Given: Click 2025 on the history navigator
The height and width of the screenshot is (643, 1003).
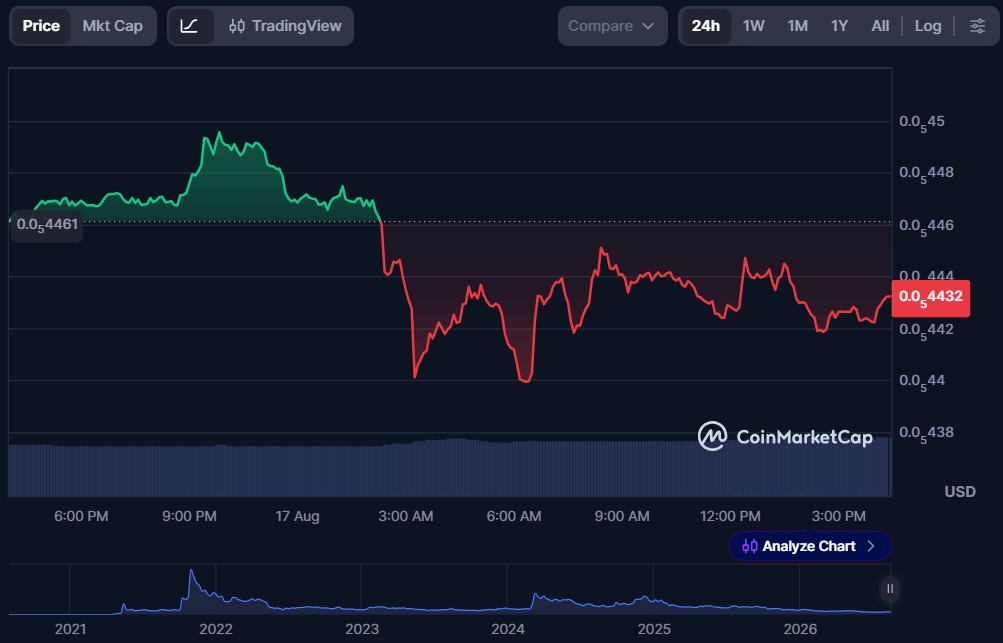Looking at the screenshot, I should 654,630.
